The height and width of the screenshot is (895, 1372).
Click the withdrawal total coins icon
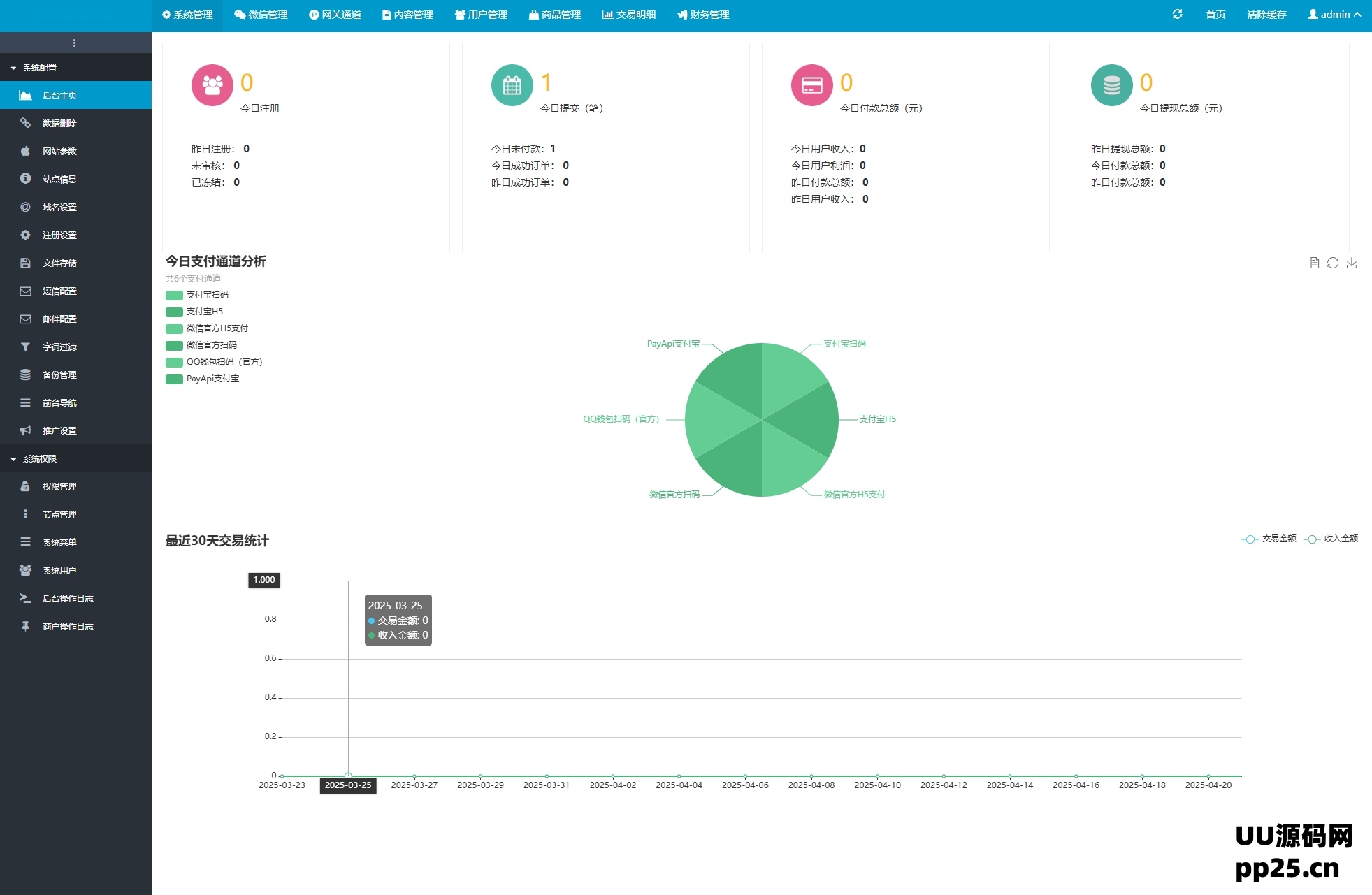pyautogui.click(x=1111, y=85)
